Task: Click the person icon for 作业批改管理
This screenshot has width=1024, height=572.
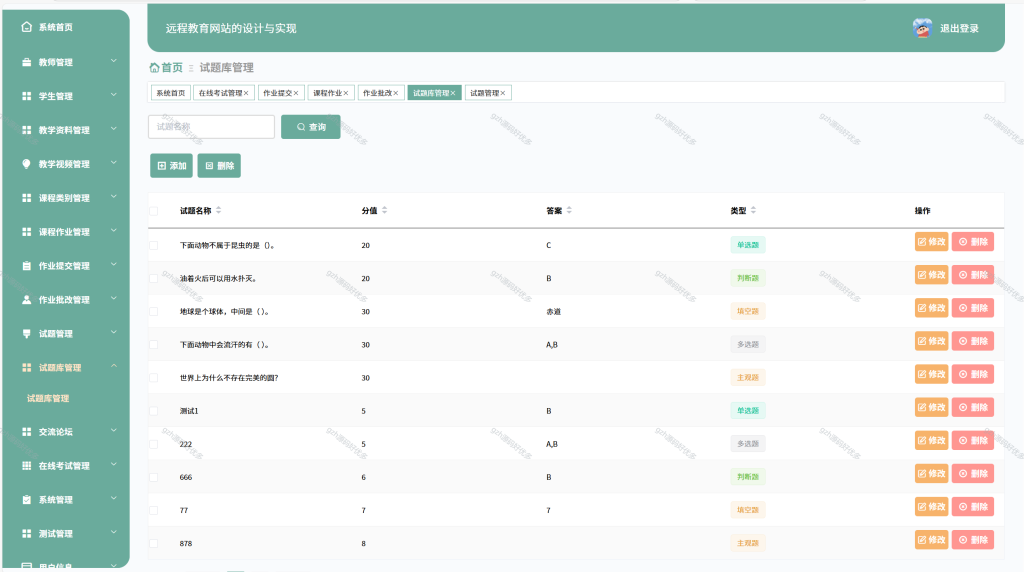Action: click(26, 300)
